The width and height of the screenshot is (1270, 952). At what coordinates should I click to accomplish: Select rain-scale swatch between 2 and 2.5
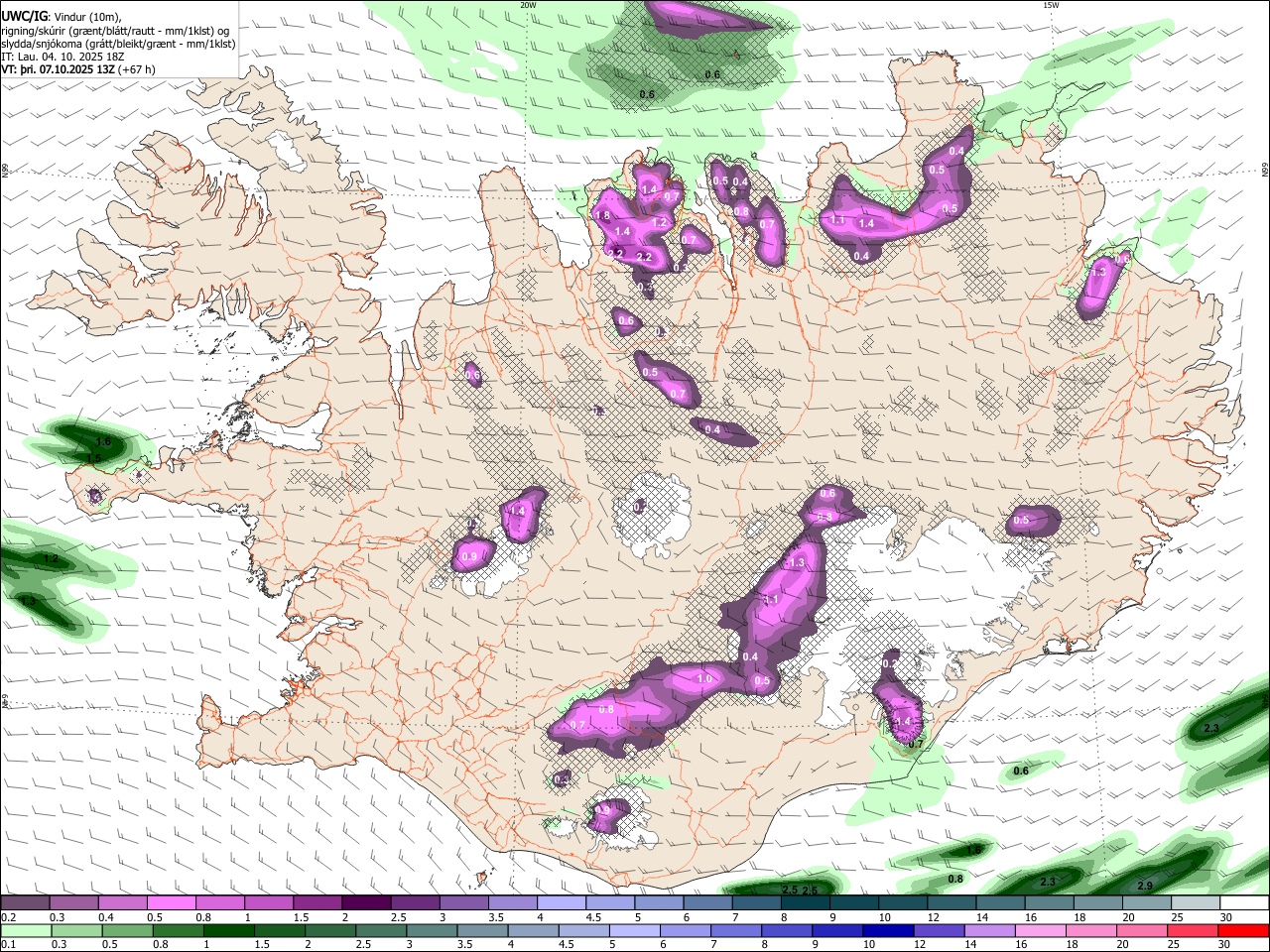pyautogui.click(x=330, y=930)
